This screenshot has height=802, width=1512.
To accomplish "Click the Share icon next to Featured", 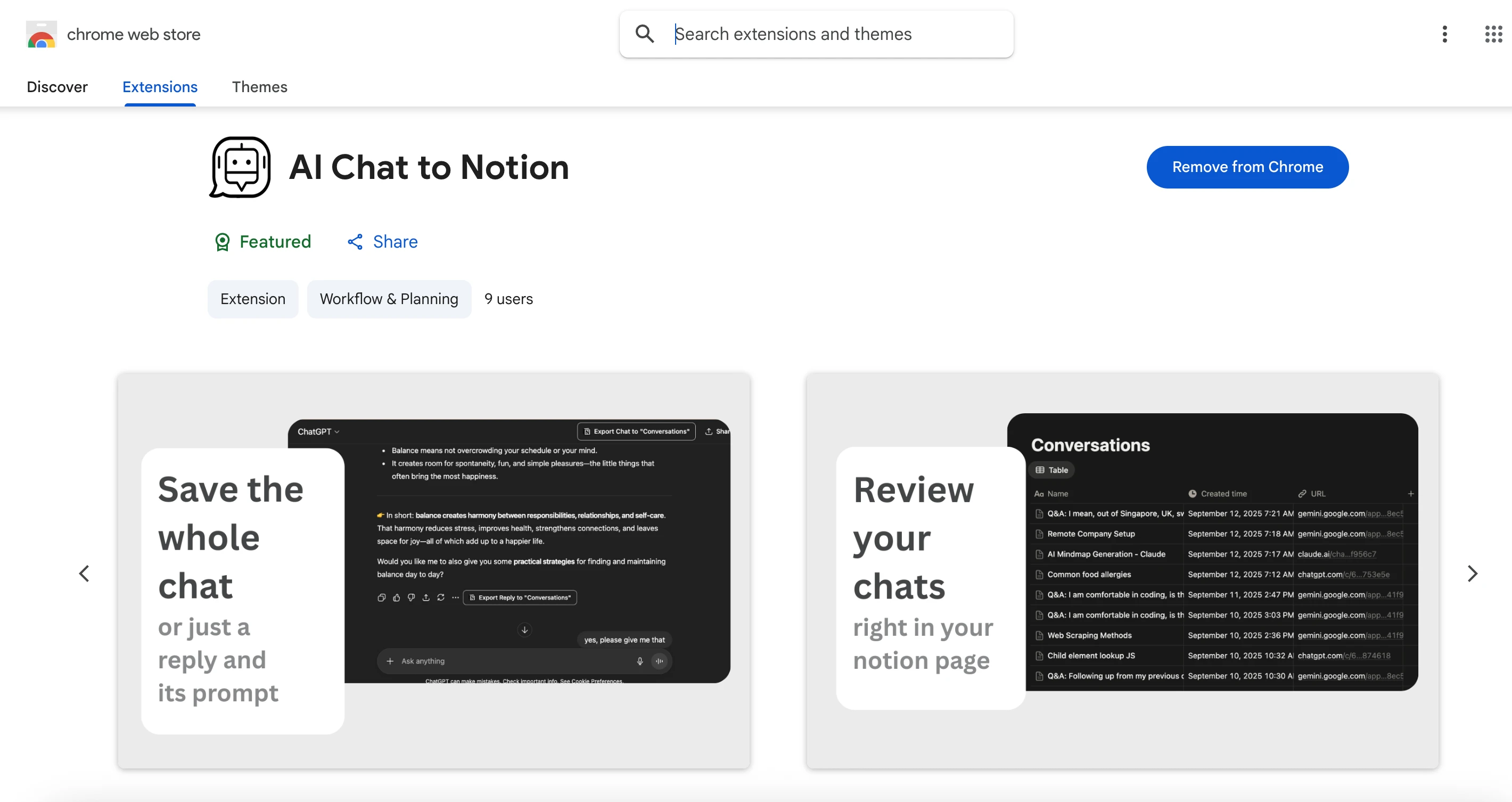I will (x=355, y=241).
